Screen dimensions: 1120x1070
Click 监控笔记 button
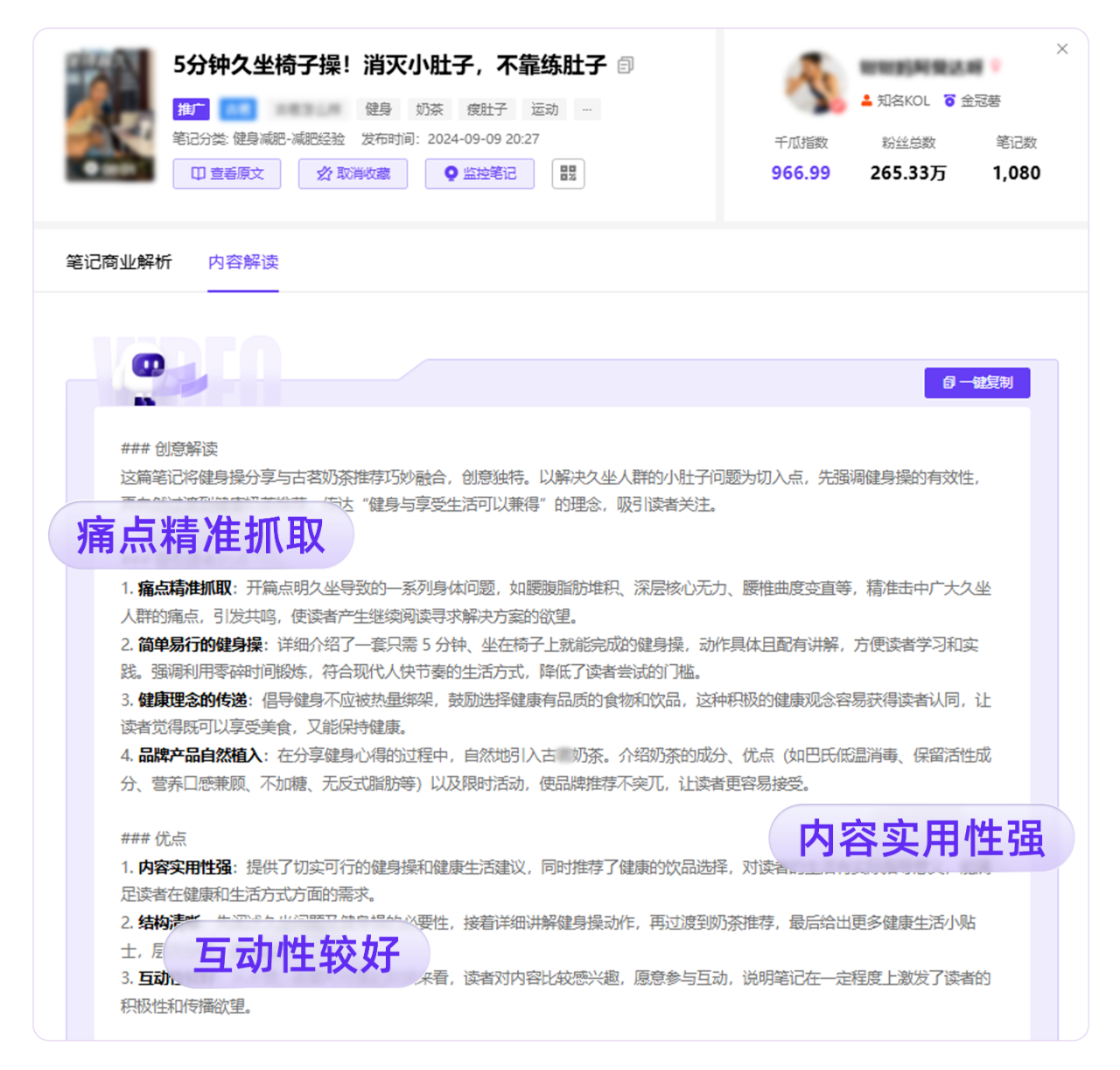pos(479,173)
